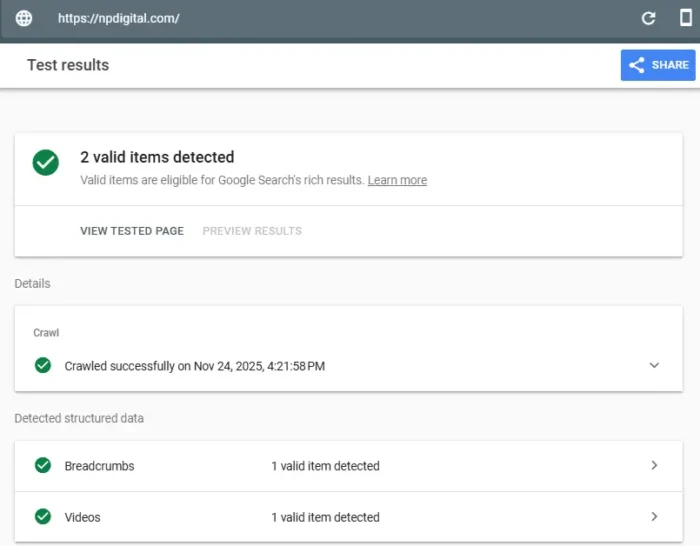This screenshot has width=700, height=546.
Task: Click the green checkmark beside 2 valid items detected
Action: (45, 163)
